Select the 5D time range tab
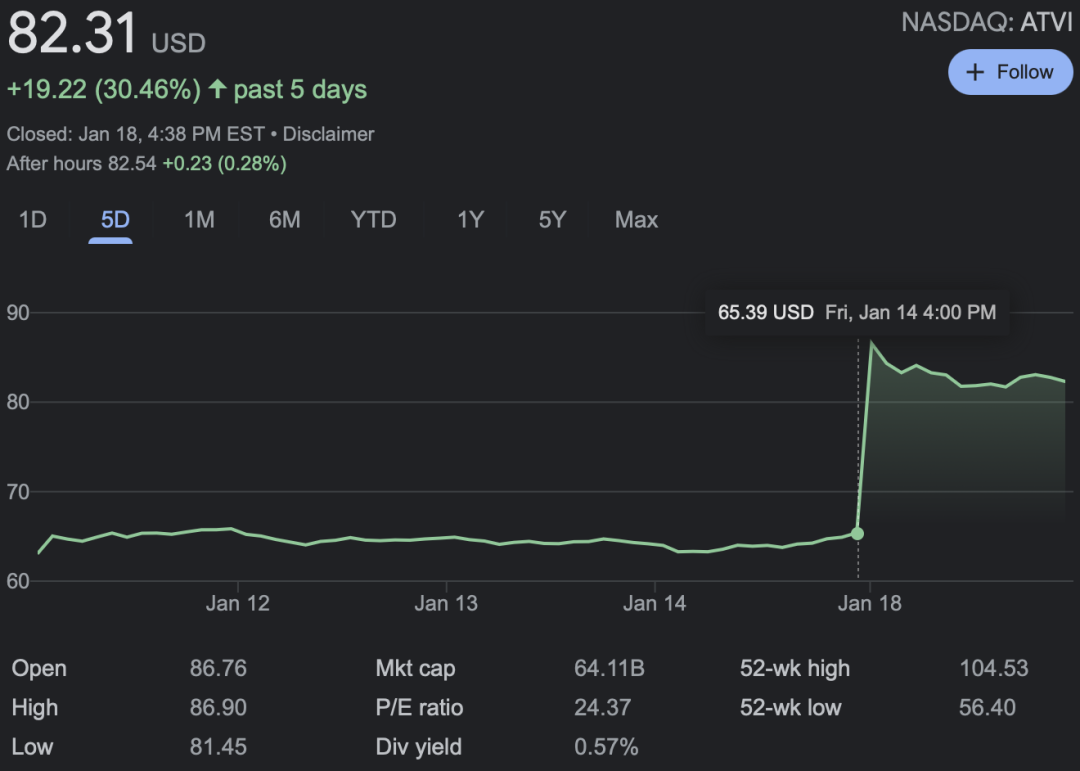 pyautogui.click(x=115, y=220)
